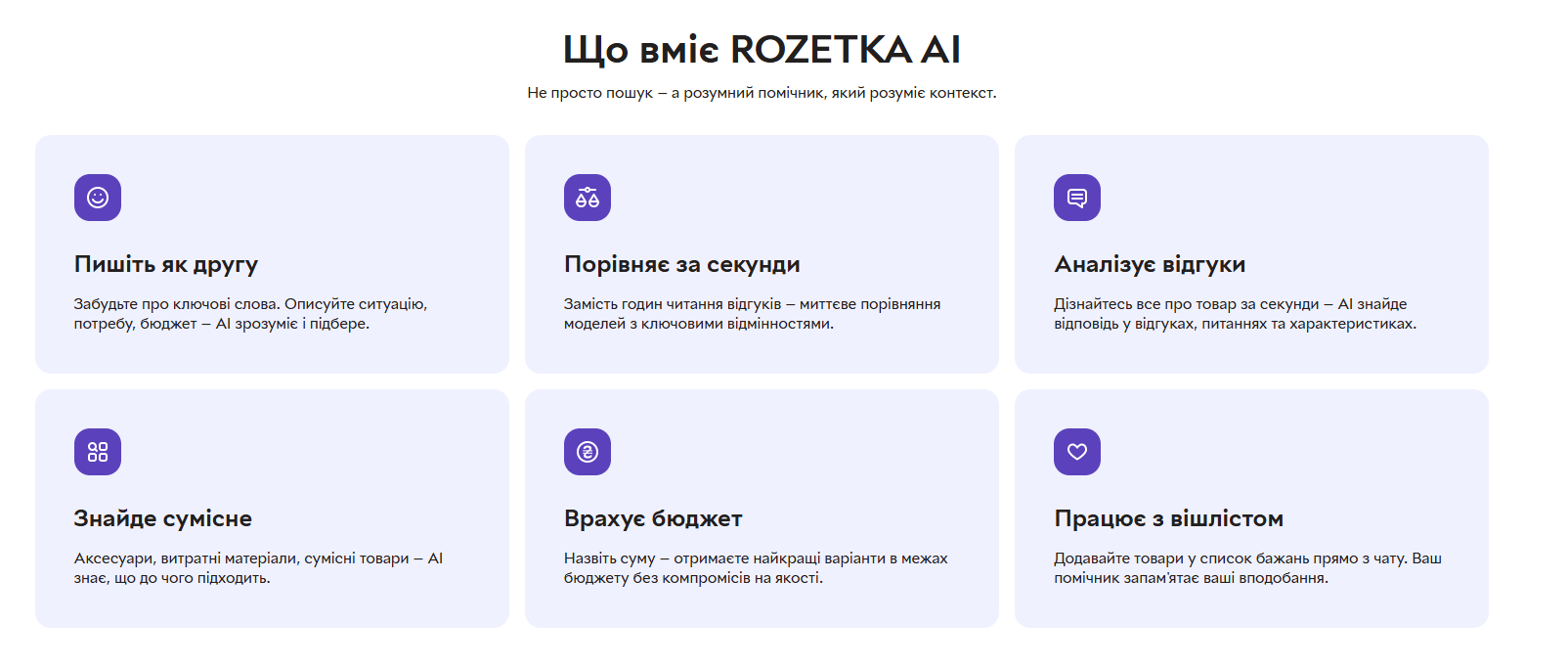1568x669 pixels.
Task: Select the 'Порівняє за секунди' title
Action: pyautogui.click(x=682, y=264)
